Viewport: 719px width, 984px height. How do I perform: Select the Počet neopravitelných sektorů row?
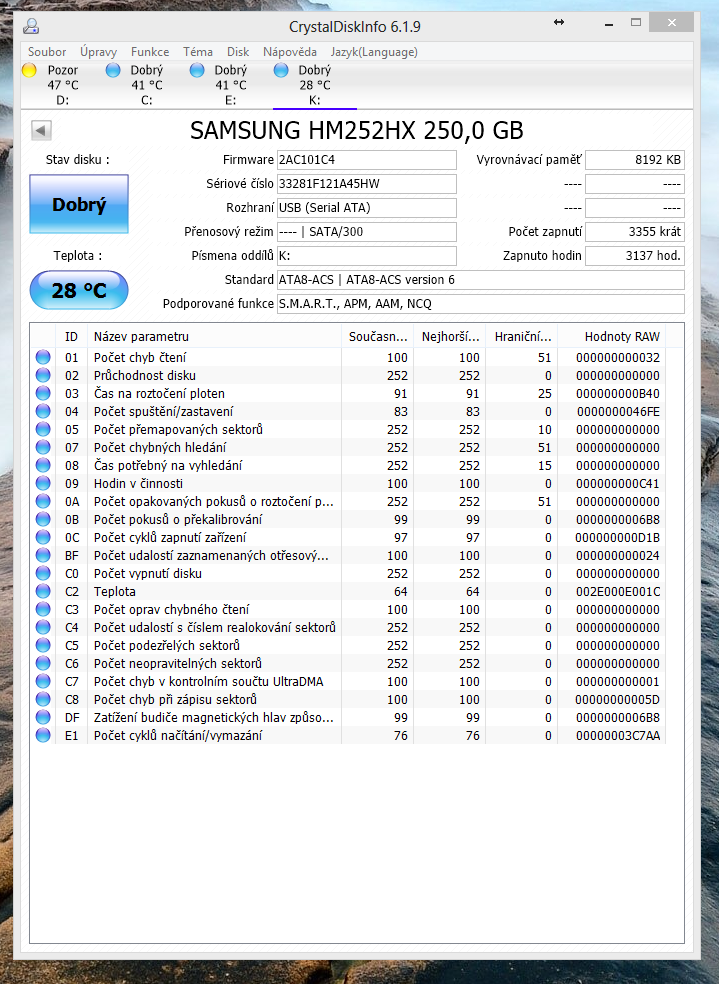point(348,663)
